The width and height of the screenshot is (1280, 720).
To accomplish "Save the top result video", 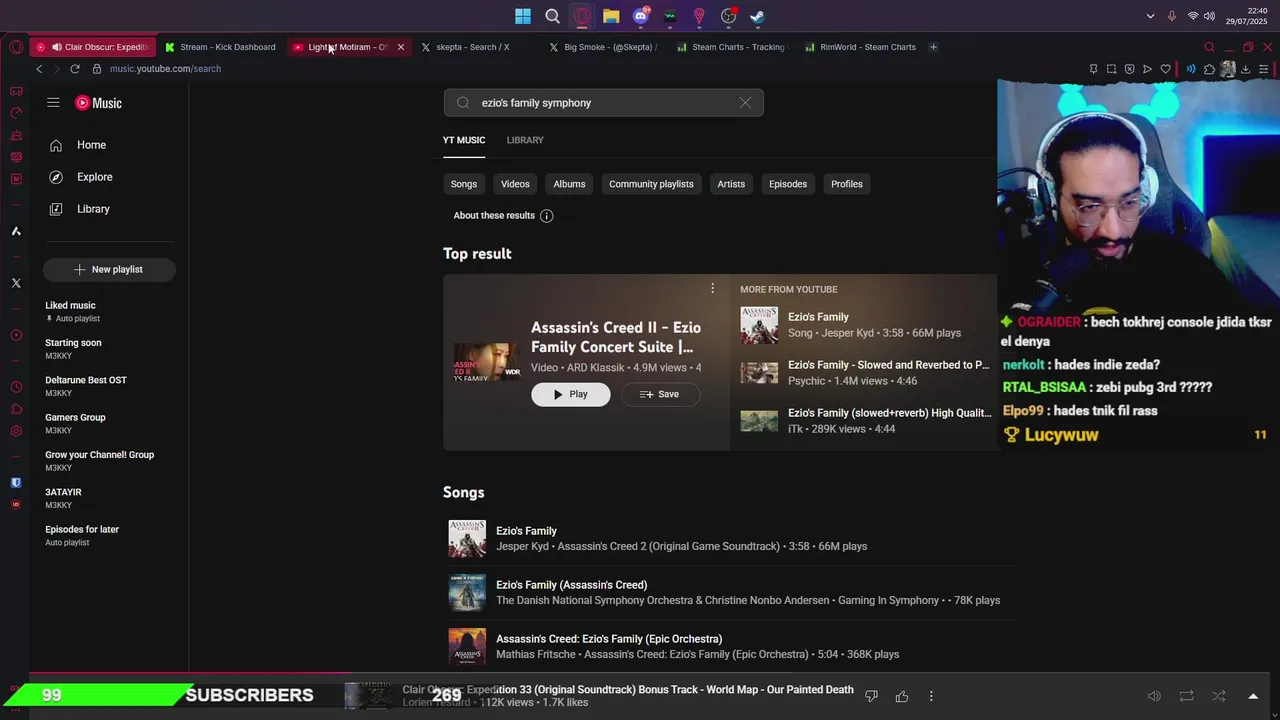I will point(660,394).
